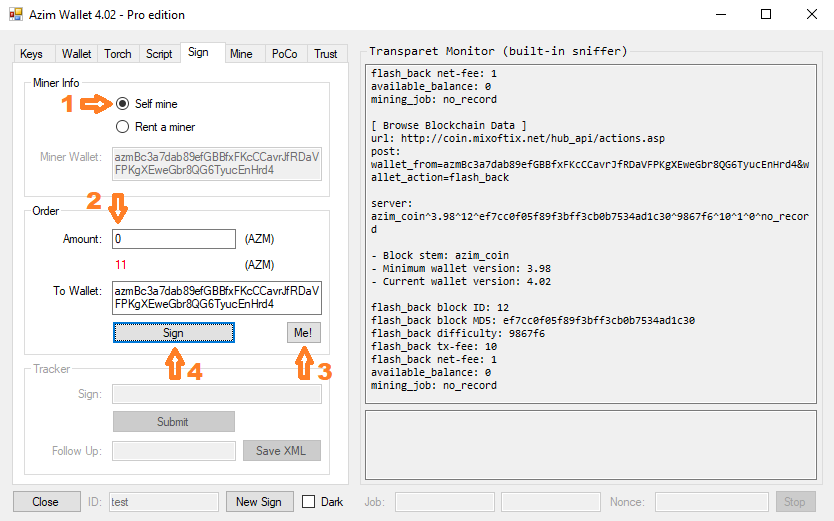Image resolution: width=834 pixels, height=521 pixels.
Task: Click the red 11 balance value
Action: coord(121,265)
